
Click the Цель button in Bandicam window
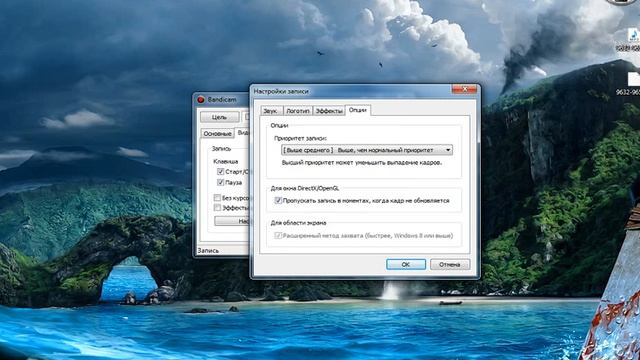point(220,117)
